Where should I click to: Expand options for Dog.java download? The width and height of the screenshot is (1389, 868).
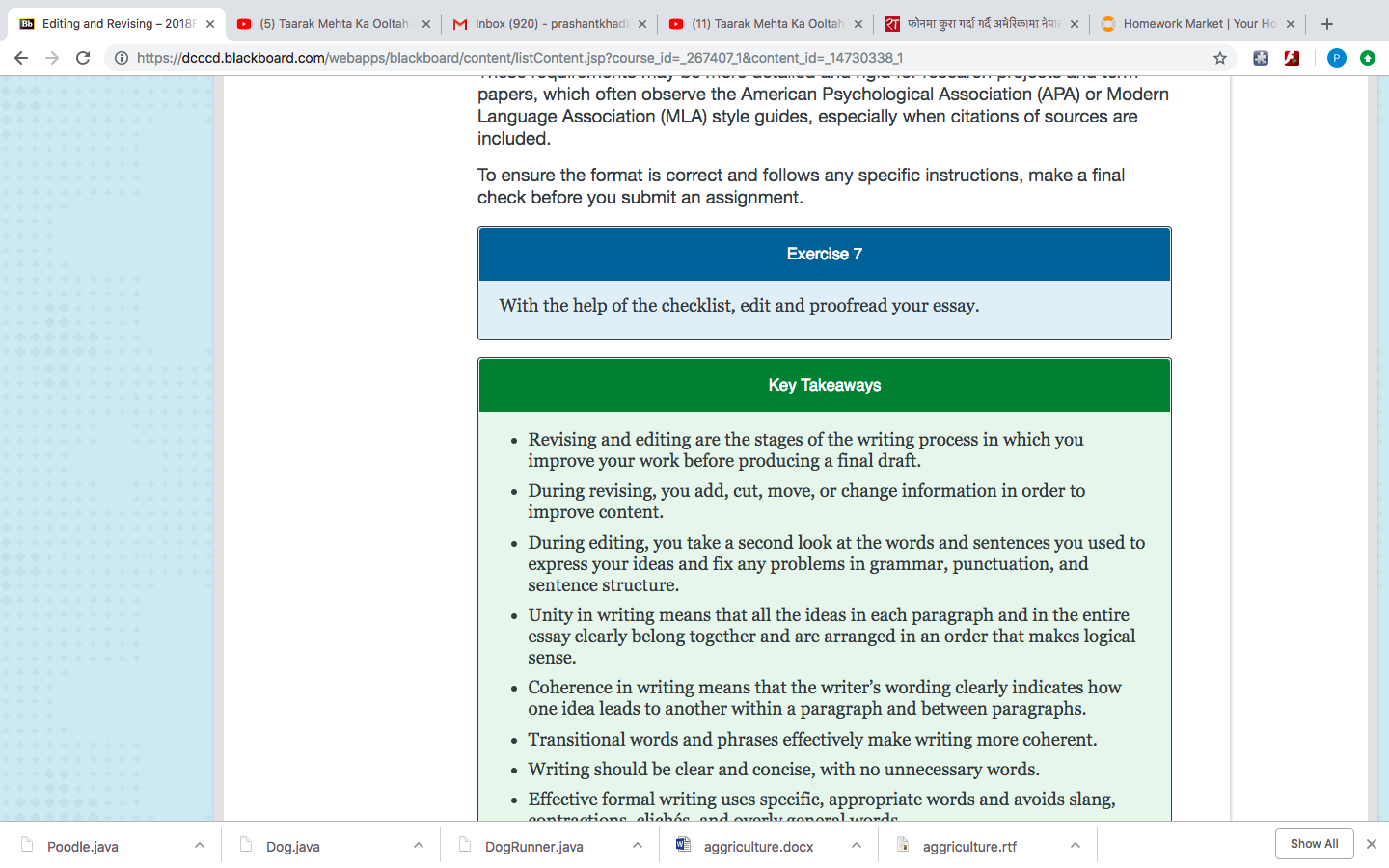tap(419, 845)
